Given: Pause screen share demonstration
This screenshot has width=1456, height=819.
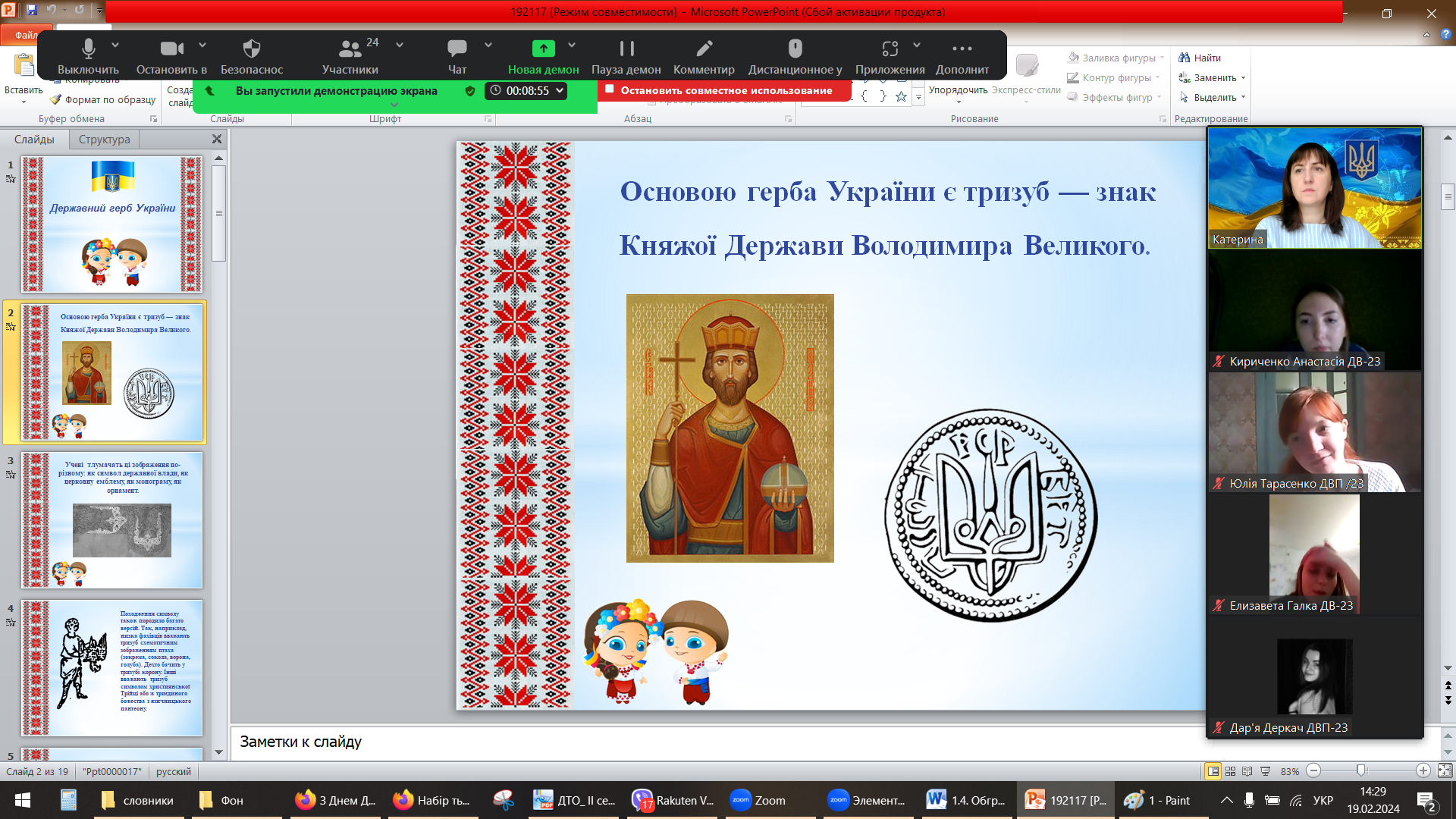Looking at the screenshot, I should [626, 56].
